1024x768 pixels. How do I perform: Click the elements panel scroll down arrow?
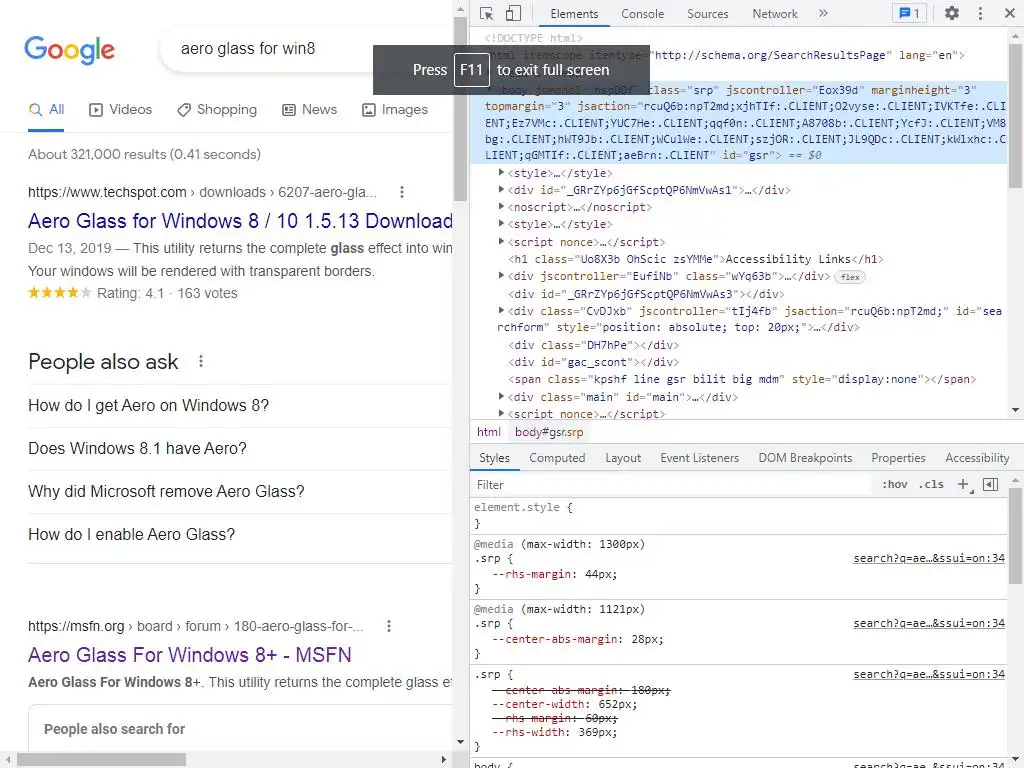[1016, 410]
